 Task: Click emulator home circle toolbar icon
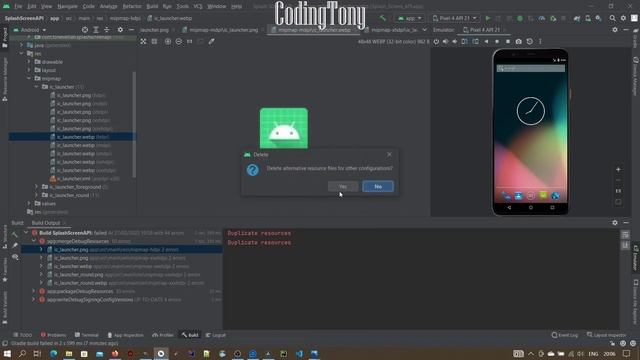[x=497, y=41]
